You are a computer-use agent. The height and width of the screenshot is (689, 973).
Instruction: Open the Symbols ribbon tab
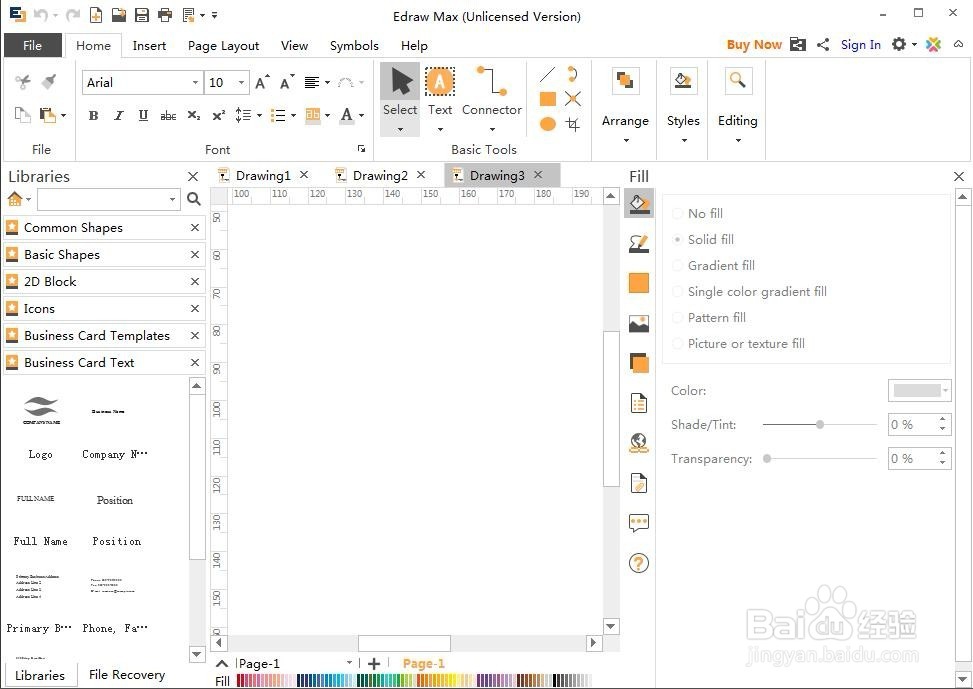click(x=354, y=45)
